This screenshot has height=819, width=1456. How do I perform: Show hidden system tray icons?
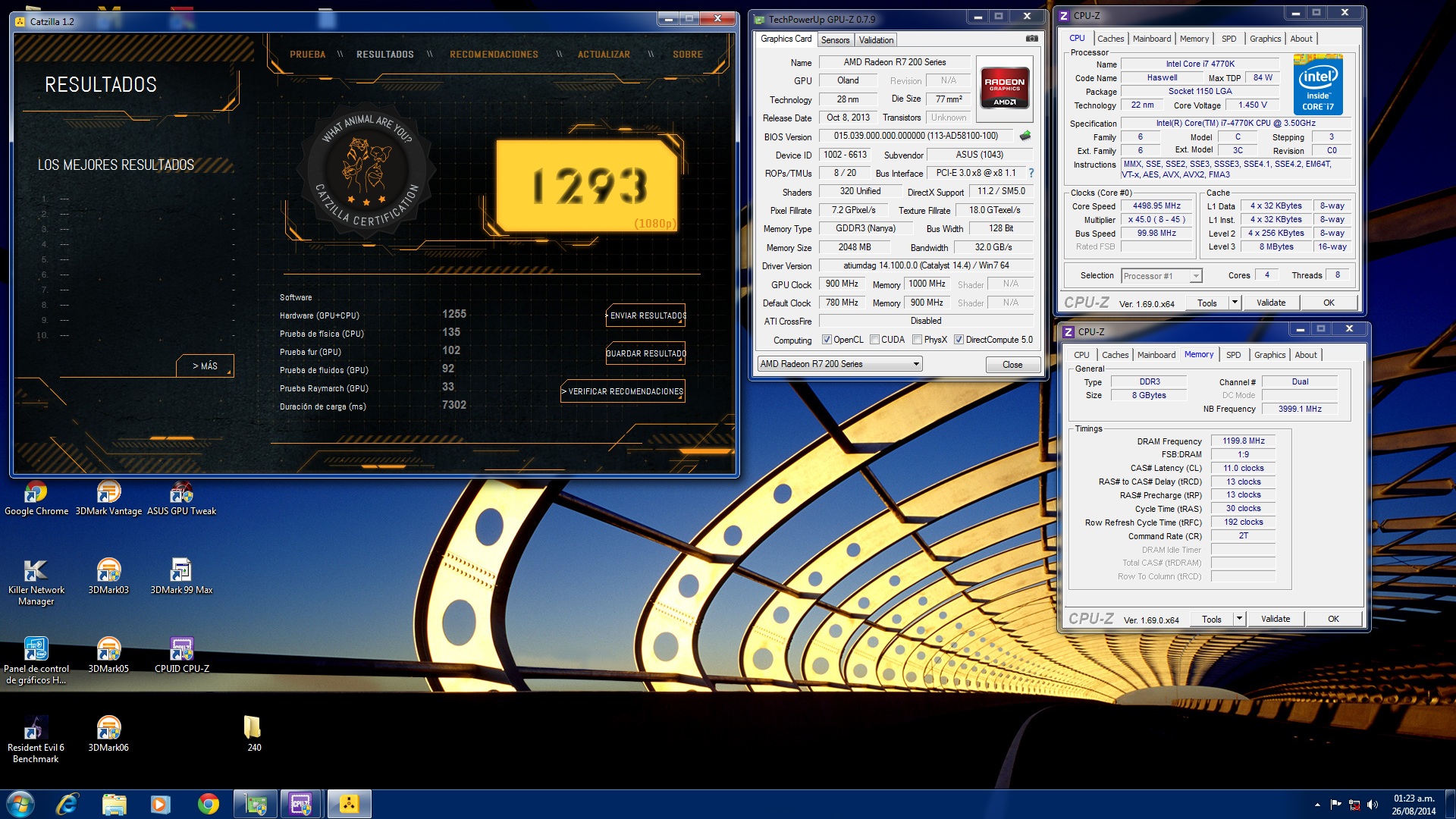1317,805
